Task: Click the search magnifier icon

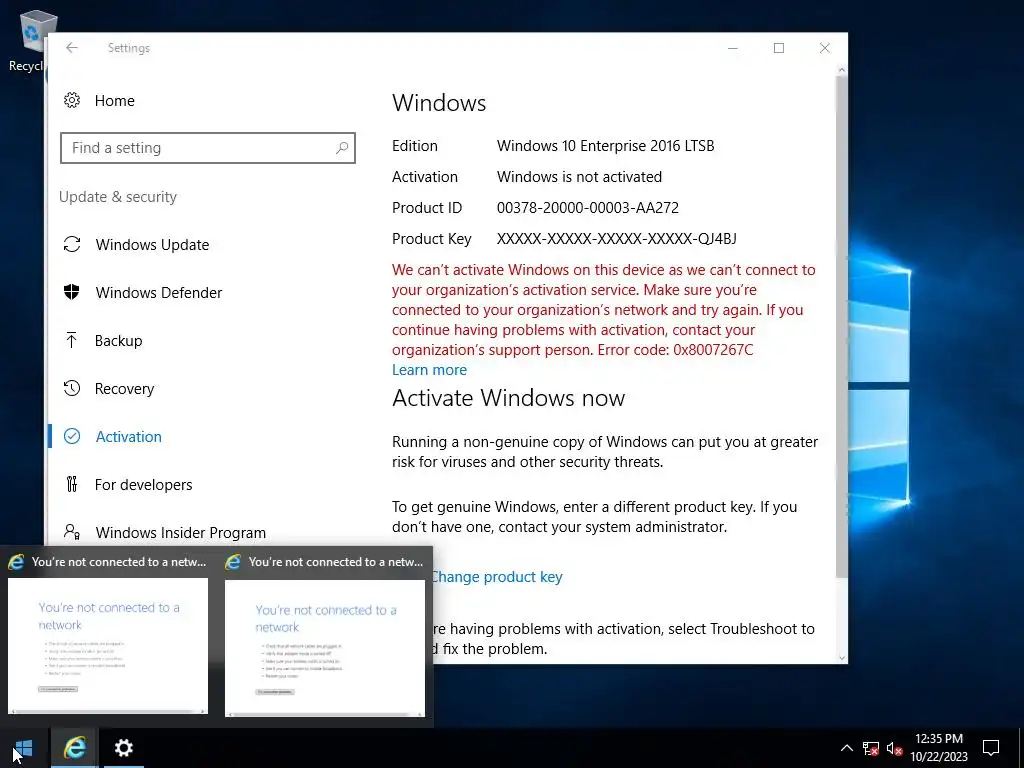Action: 342,148
